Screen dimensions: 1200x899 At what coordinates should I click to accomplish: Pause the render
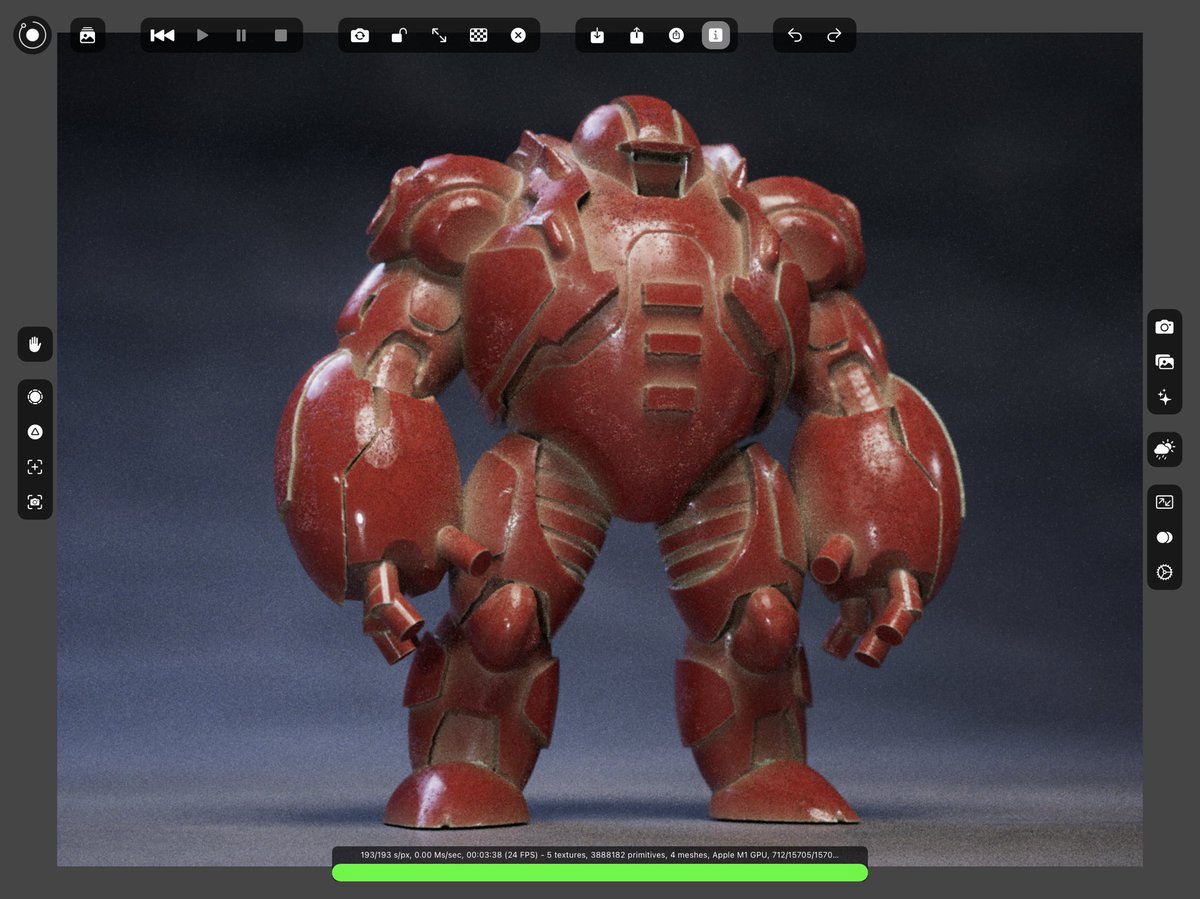pyautogui.click(x=241, y=35)
